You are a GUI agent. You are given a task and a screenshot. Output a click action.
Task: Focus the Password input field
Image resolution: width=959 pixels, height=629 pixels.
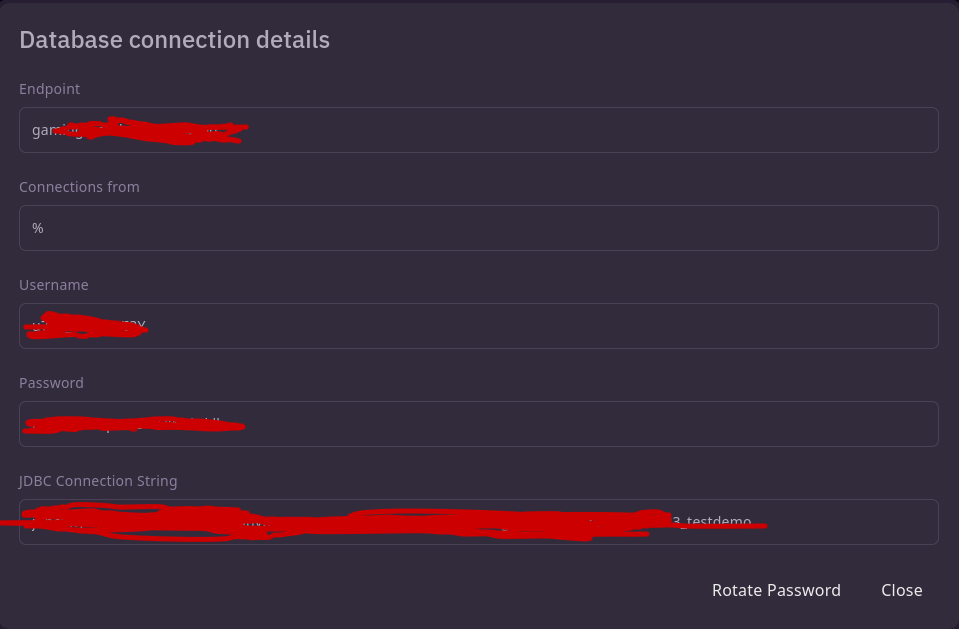click(590, 424)
